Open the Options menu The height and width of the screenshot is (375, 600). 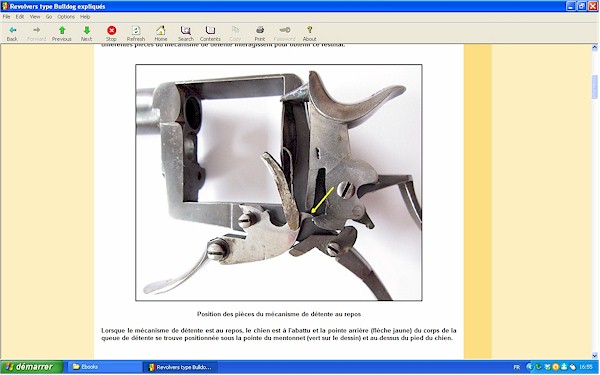click(x=66, y=17)
